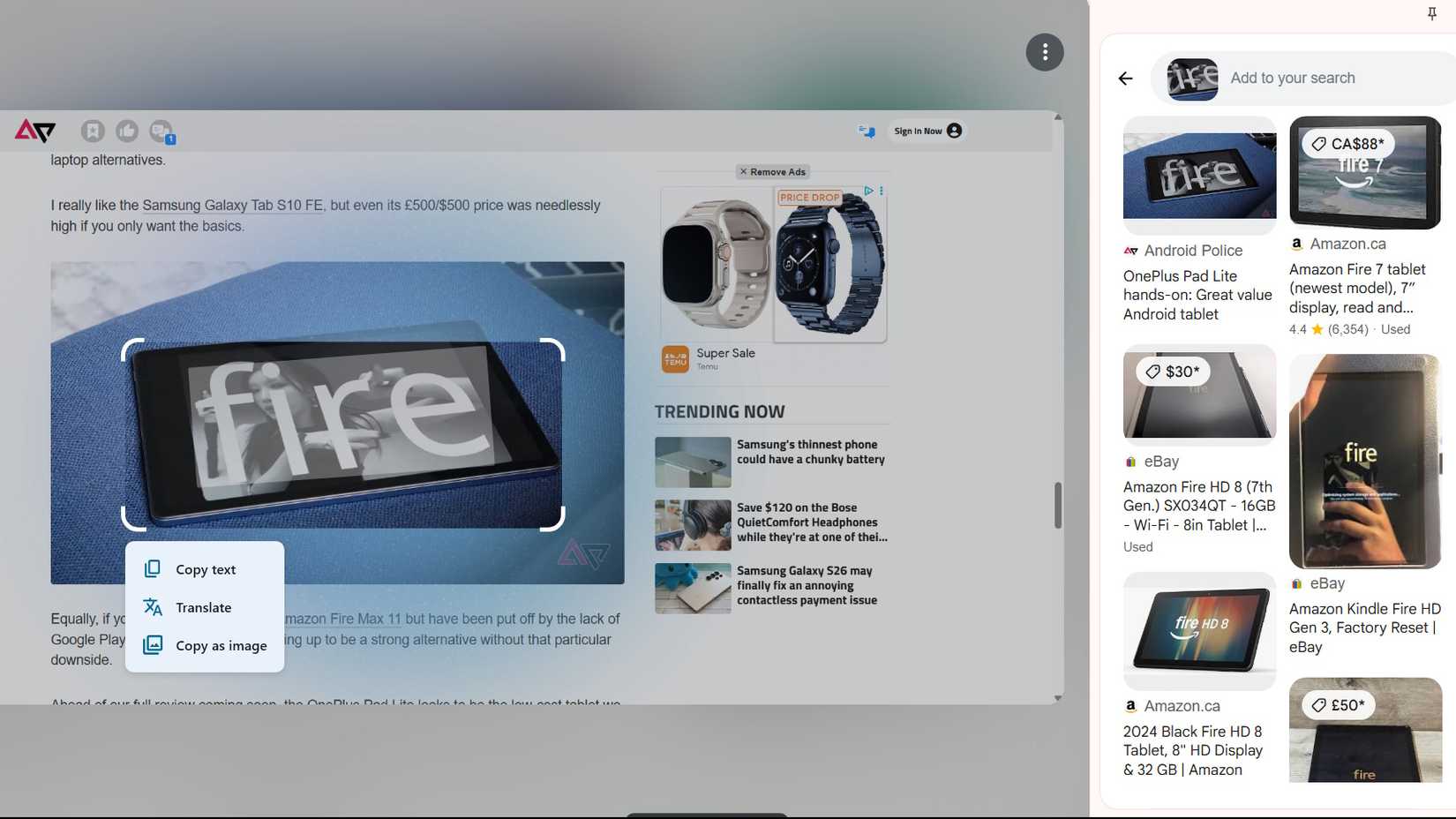Click the Add to your search field
Image resolution: width=1456 pixels, height=819 pixels.
point(1293,78)
